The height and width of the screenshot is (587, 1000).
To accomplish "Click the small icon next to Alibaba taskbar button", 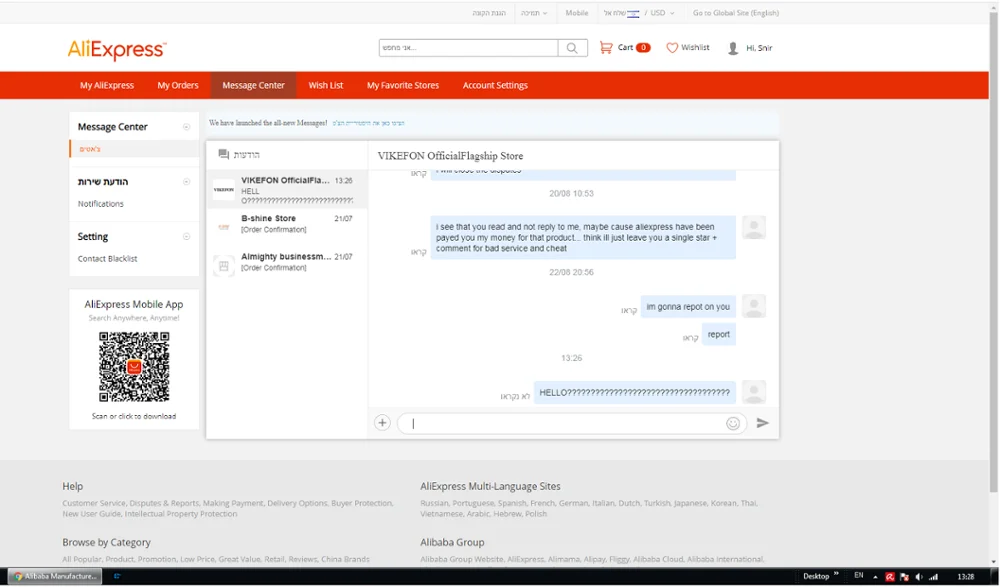I will pos(117,576).
